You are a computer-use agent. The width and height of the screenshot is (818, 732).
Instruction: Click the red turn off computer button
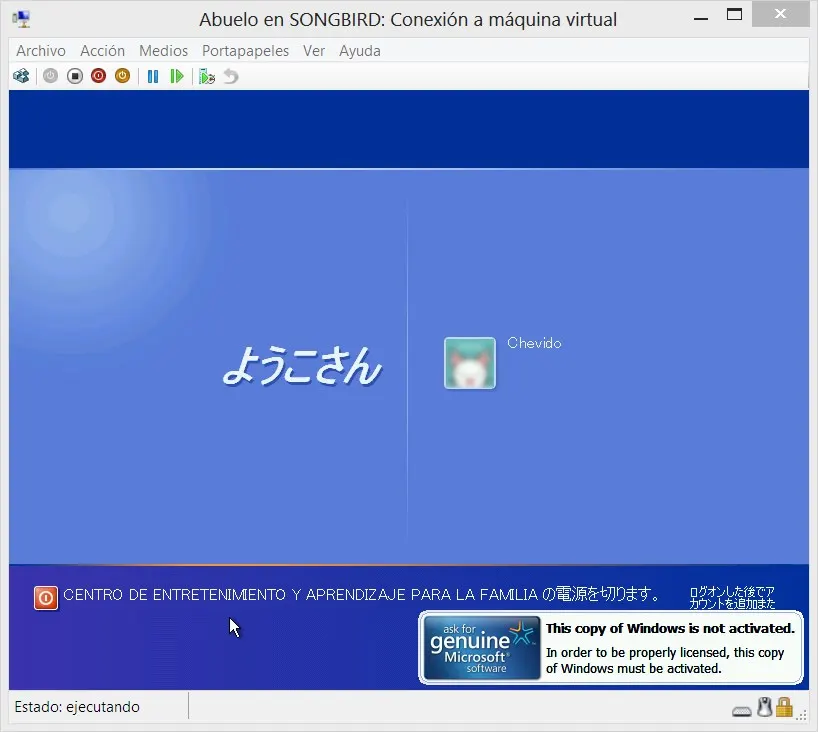pos(44,594)
